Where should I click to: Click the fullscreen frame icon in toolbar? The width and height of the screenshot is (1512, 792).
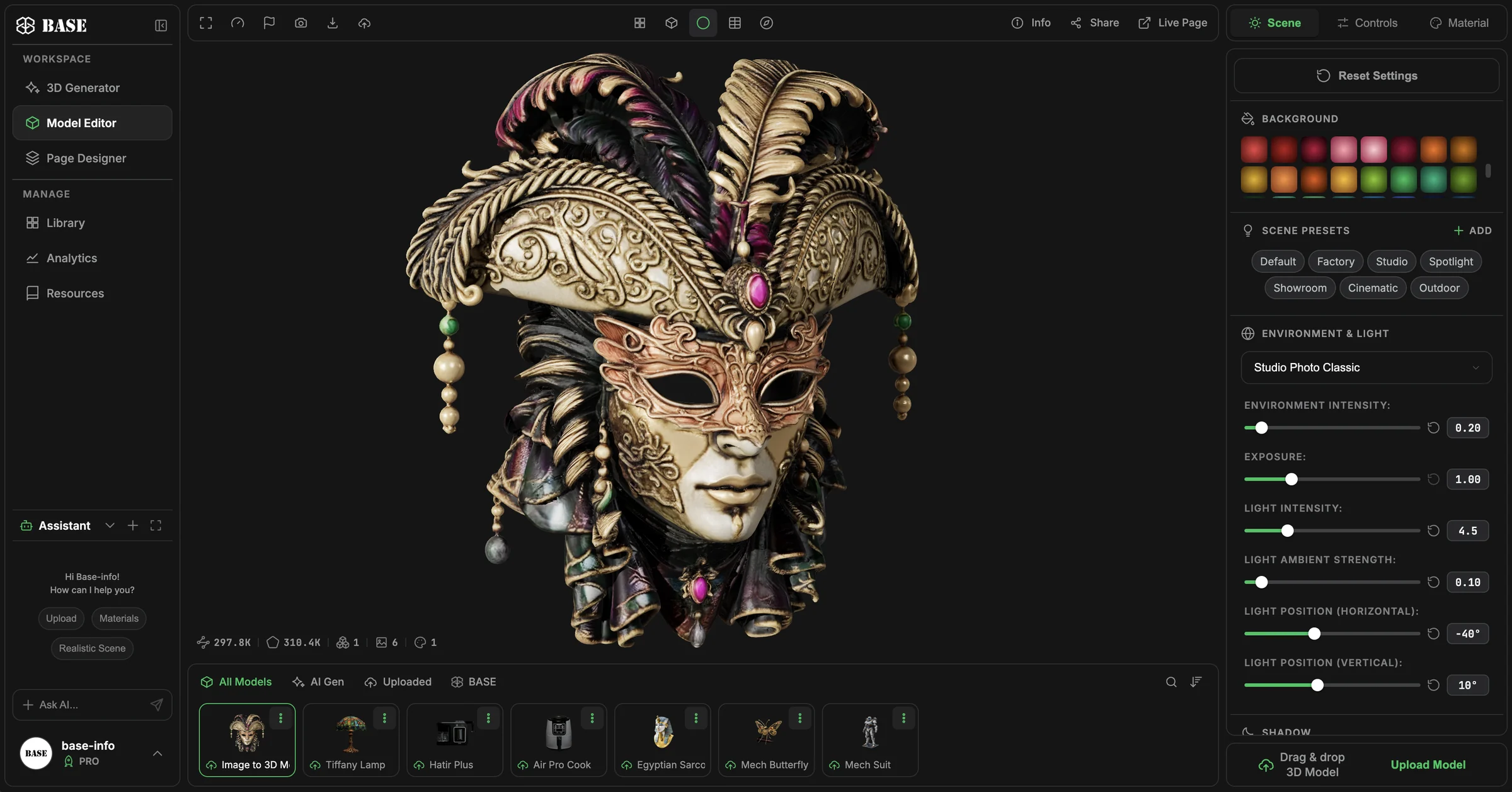coord(206,23)
